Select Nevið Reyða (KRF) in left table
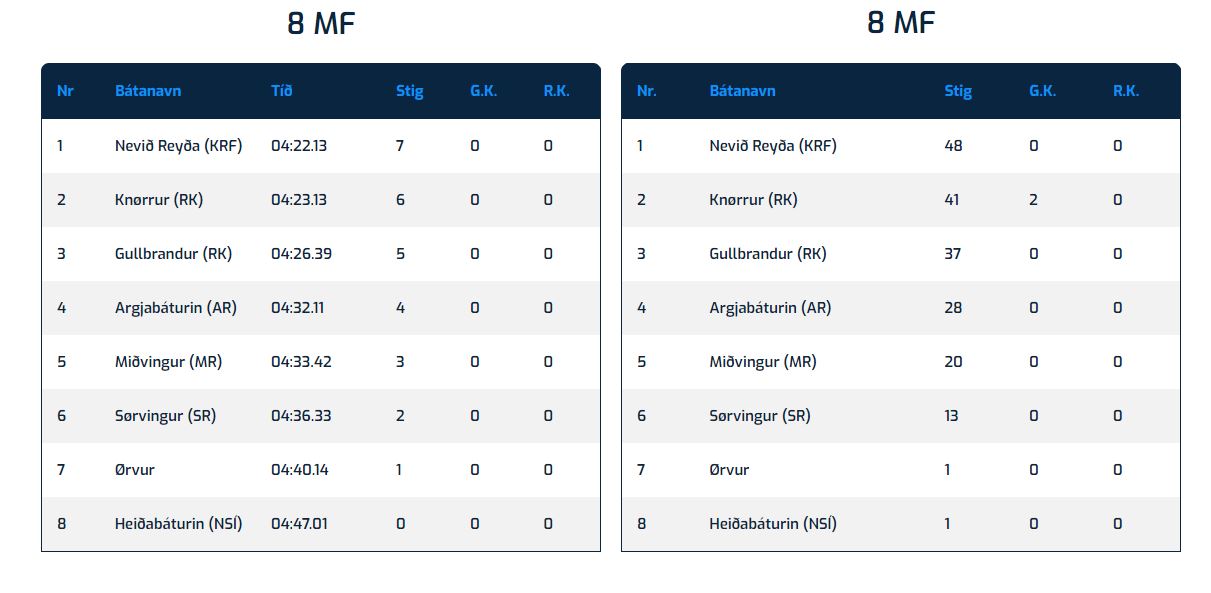Viewport: 1211px width, 593px height. click(178, 146)
